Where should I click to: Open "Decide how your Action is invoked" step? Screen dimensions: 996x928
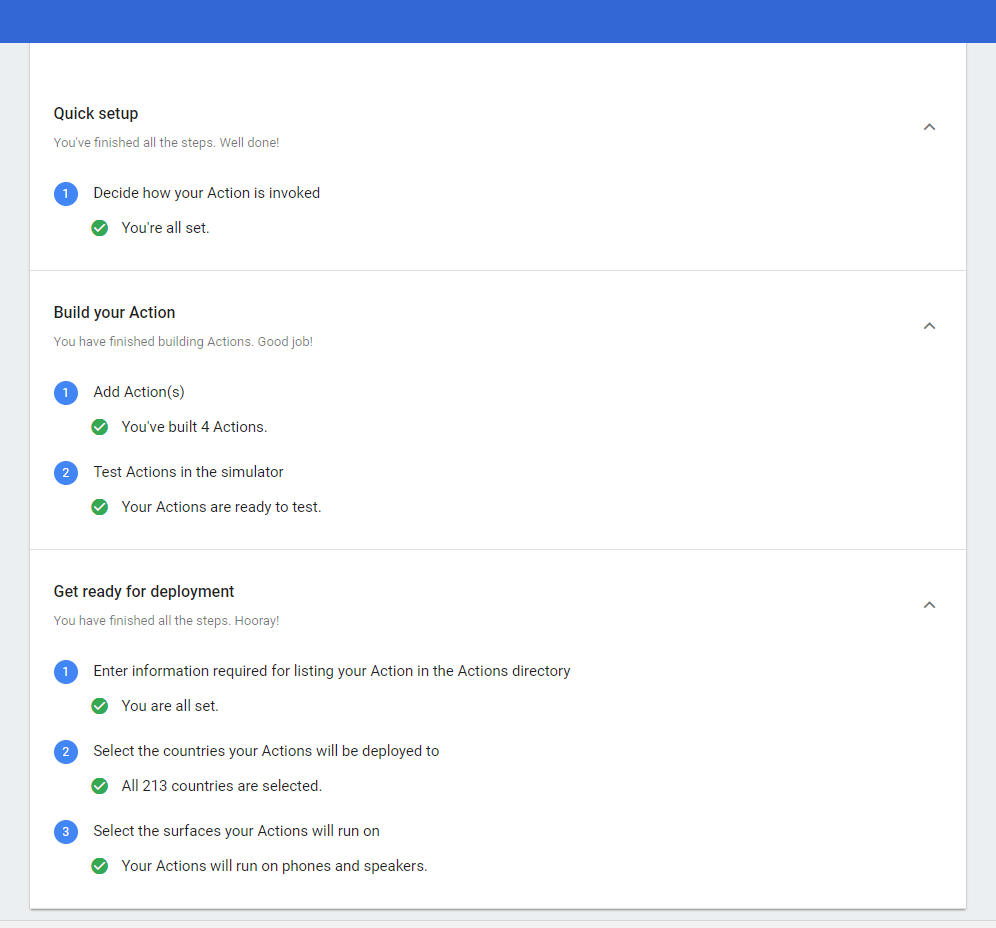pyautogui.click(x=206, y=193)
